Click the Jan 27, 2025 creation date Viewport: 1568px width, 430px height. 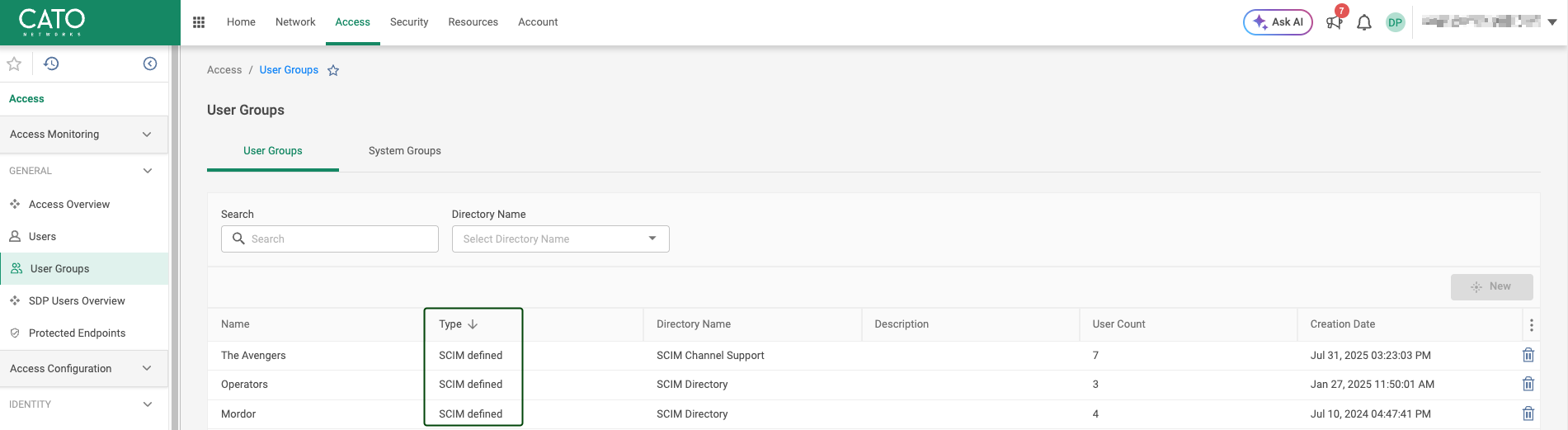point(1373,385)
